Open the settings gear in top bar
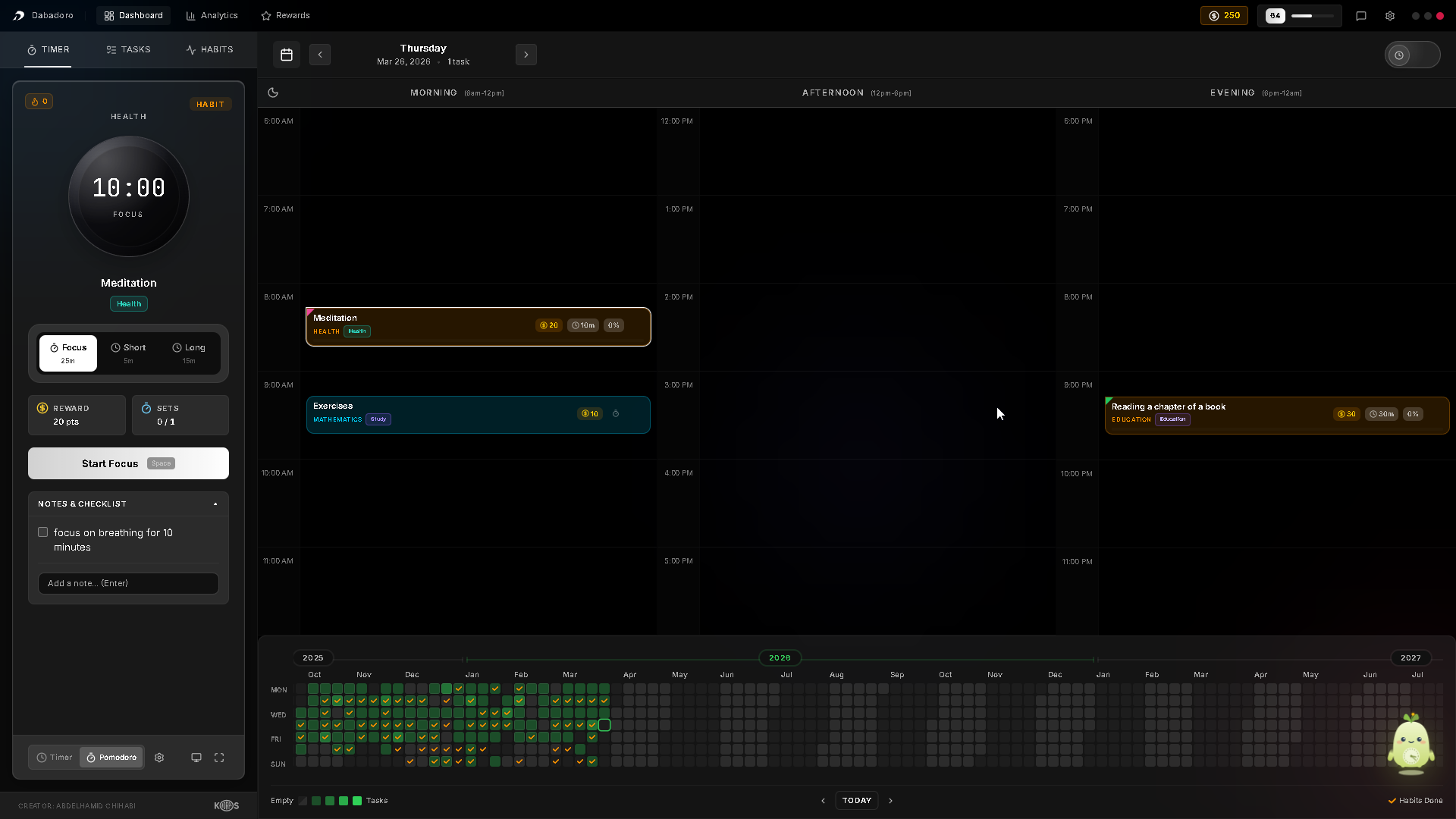1456x819 pixels. pyautogui.click(x=1389, y=15)
